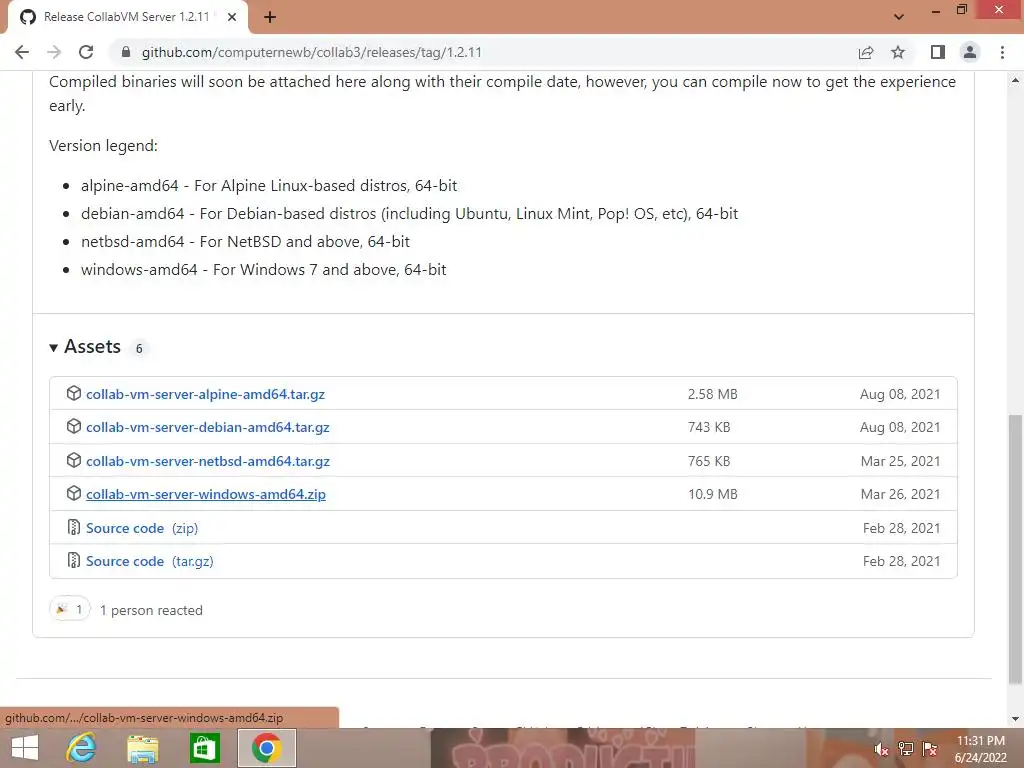Click the package icon for debian asset
Viewport: 1024px width, 768px height.
[74, 426]
